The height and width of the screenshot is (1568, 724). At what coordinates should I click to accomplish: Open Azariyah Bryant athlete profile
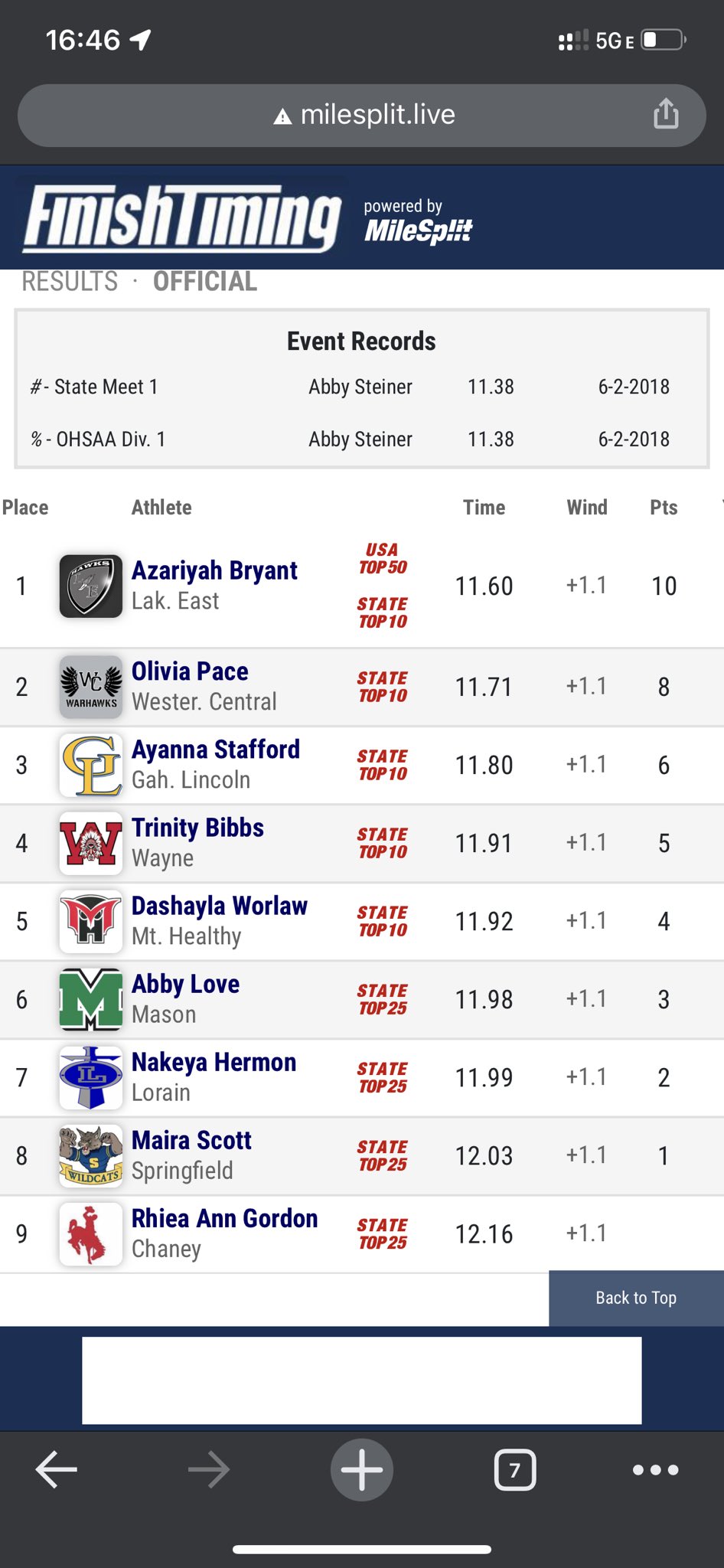(x=214, y=570)
